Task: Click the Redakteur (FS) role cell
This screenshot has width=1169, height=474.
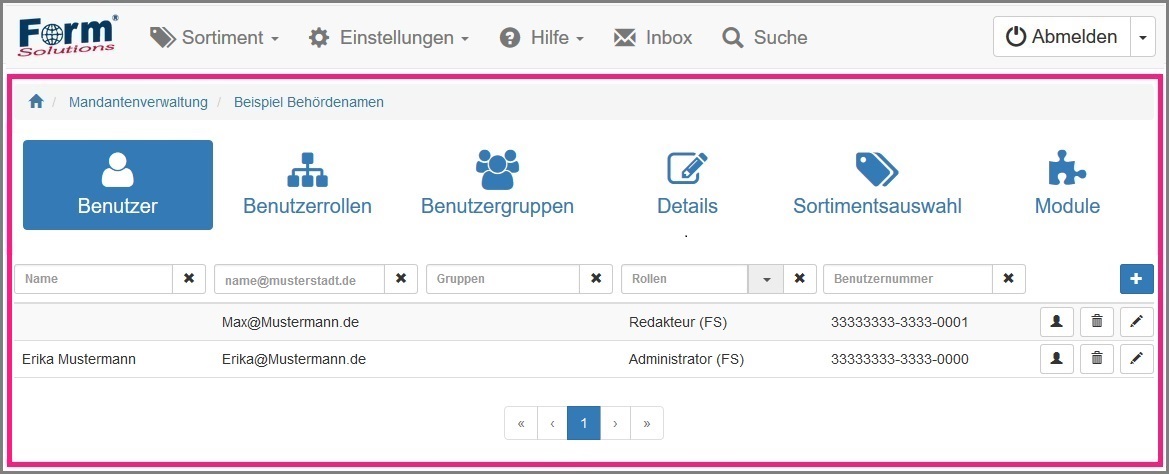Action: tap(678, 322)
